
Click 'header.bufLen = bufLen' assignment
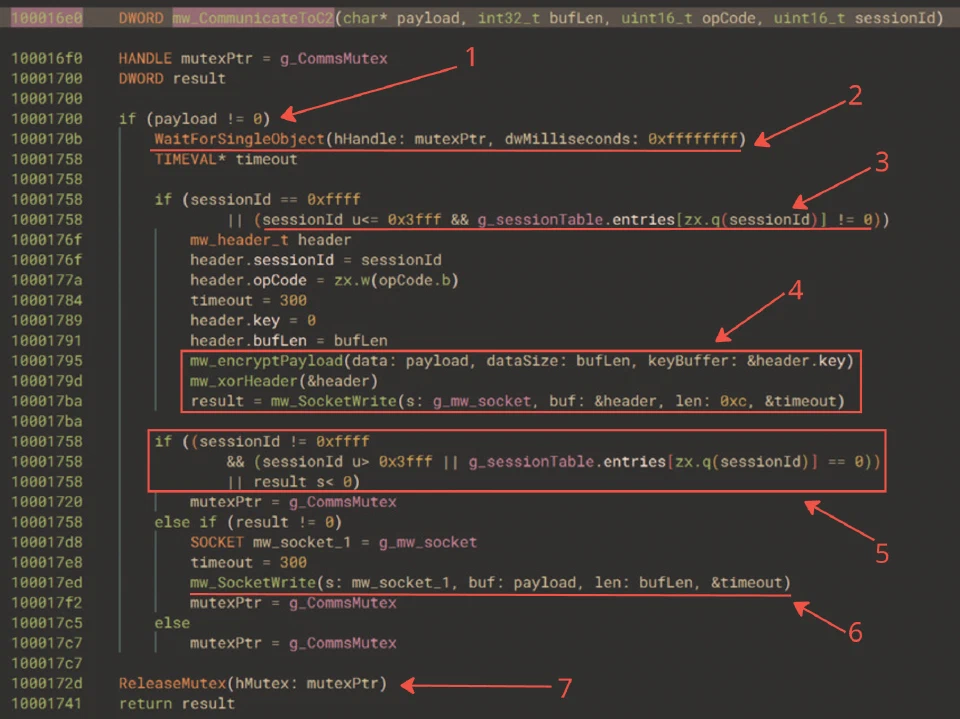click(288, 341)
